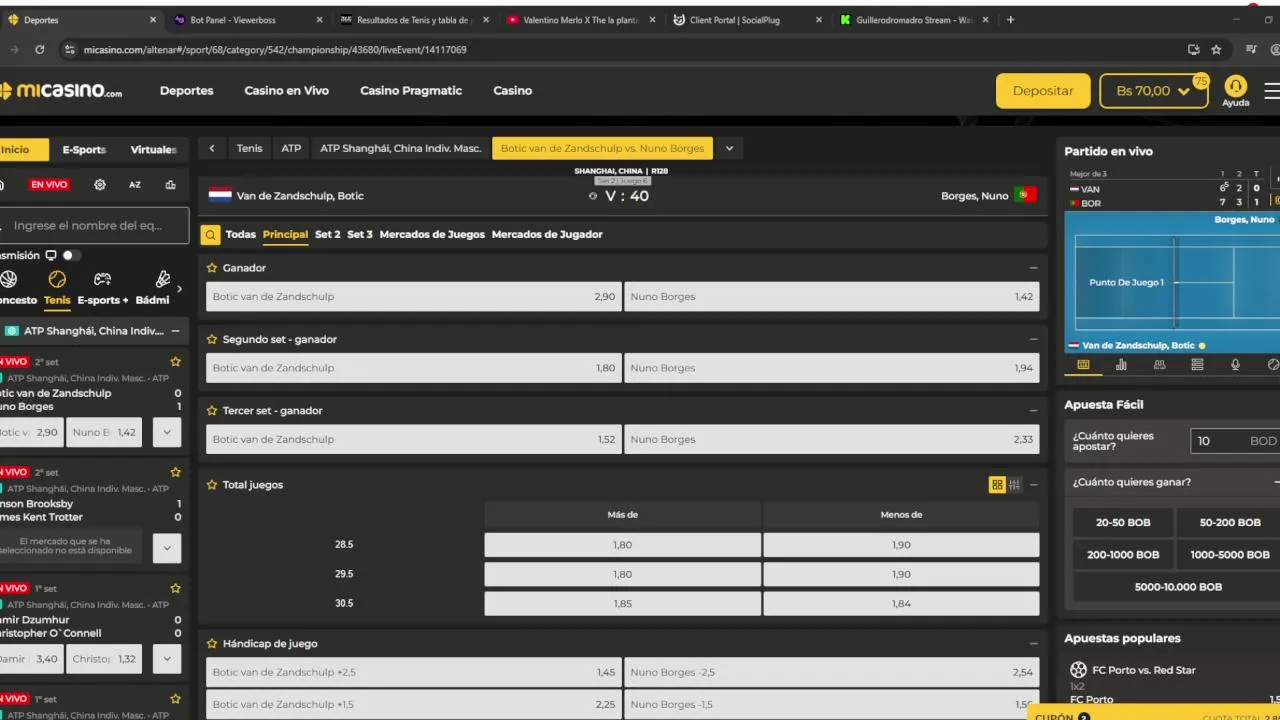Toggle the EN VIVO live filter

[x=48, y=184]
